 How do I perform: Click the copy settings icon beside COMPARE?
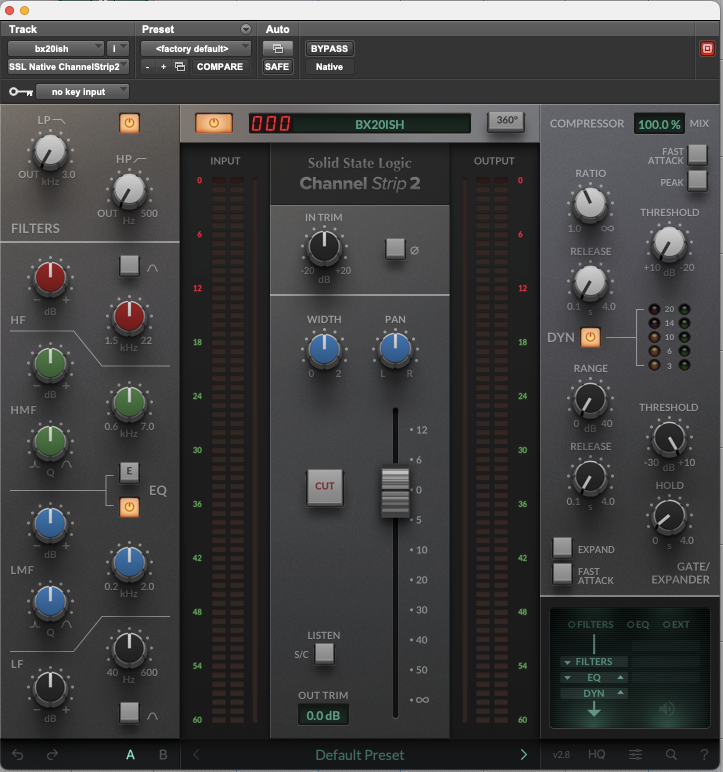(180, 66)
